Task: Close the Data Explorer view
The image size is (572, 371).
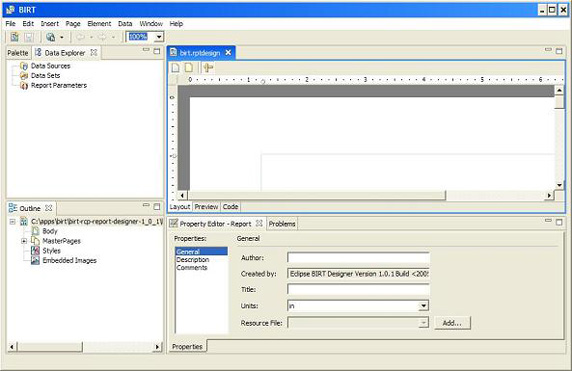Action: coord(94,53)
